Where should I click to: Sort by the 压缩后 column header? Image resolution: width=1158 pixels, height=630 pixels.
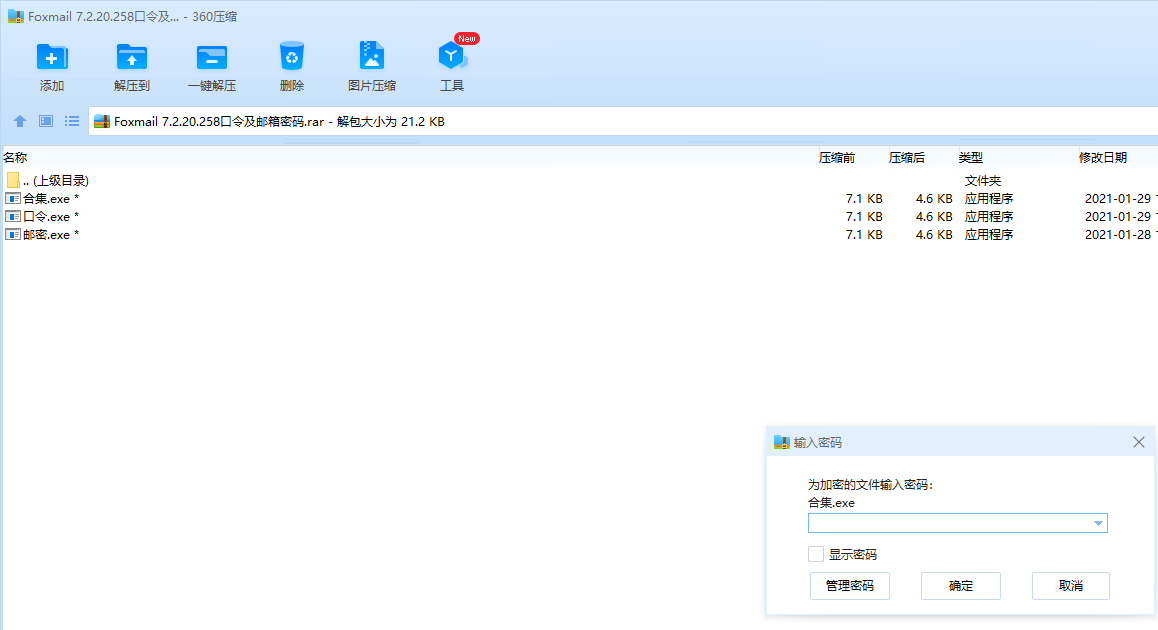(x=907, y=157)
